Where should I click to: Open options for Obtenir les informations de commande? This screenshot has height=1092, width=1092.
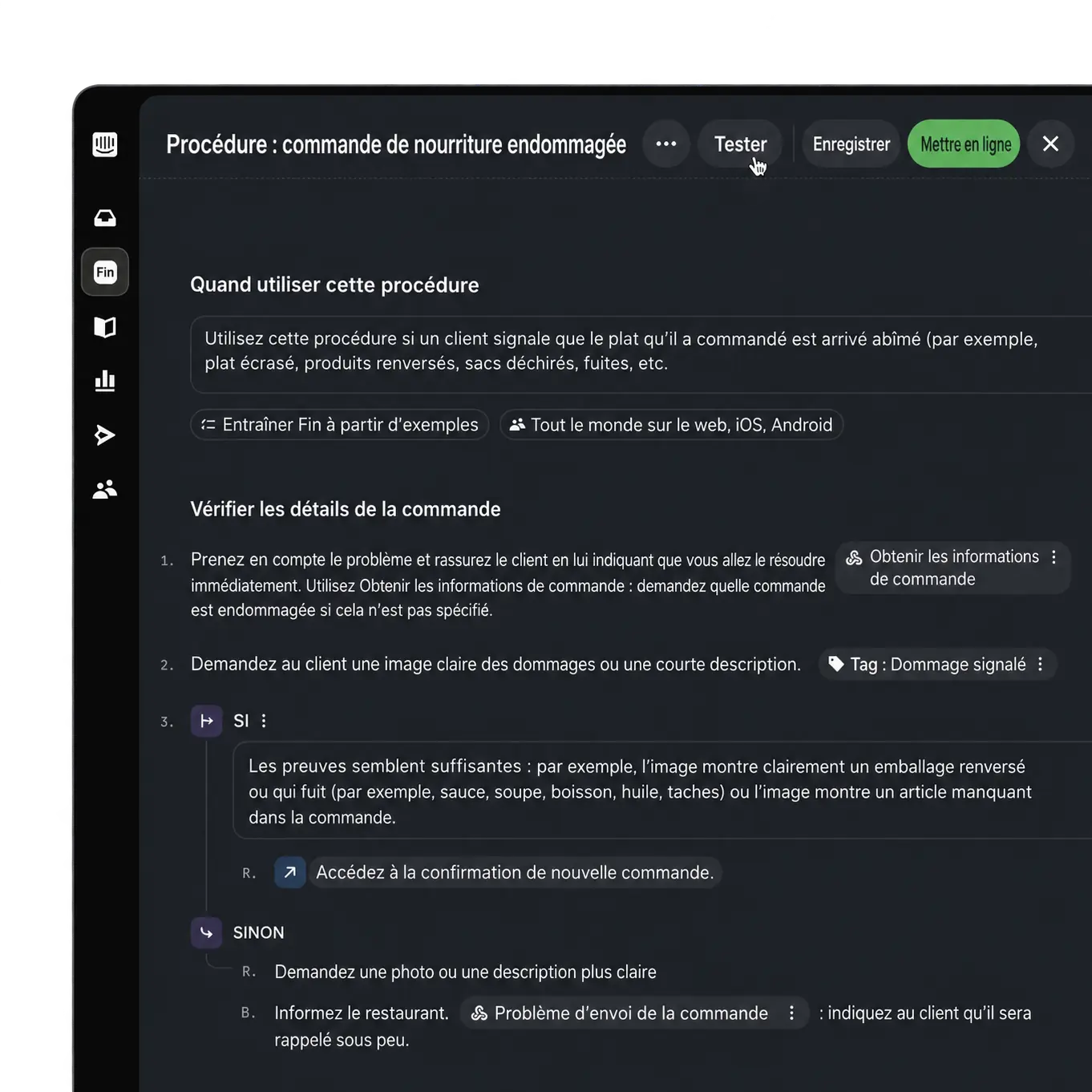[x=1054, y=557]
